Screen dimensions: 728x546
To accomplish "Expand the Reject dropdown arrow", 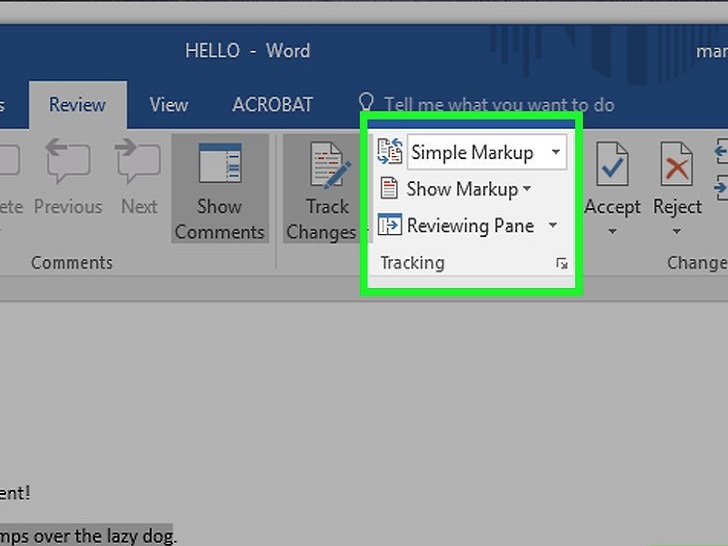I will click(x=676, y=231).
